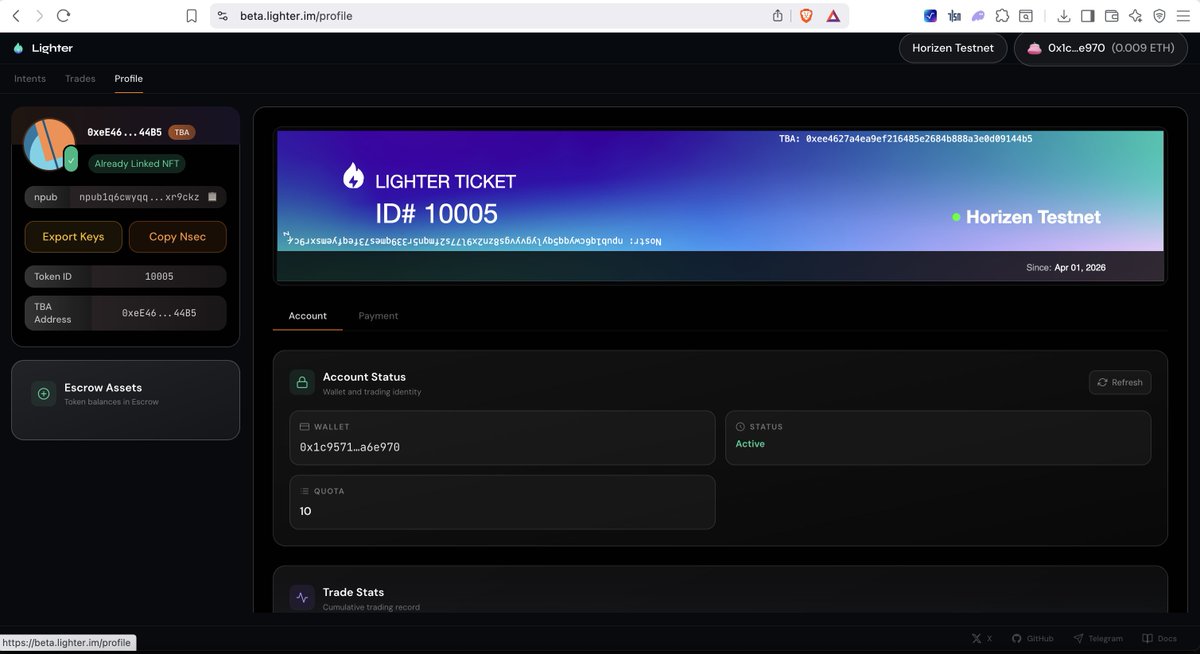
Task: Open the purple ghost wallet extension
Action: click(x=978, y=16)
